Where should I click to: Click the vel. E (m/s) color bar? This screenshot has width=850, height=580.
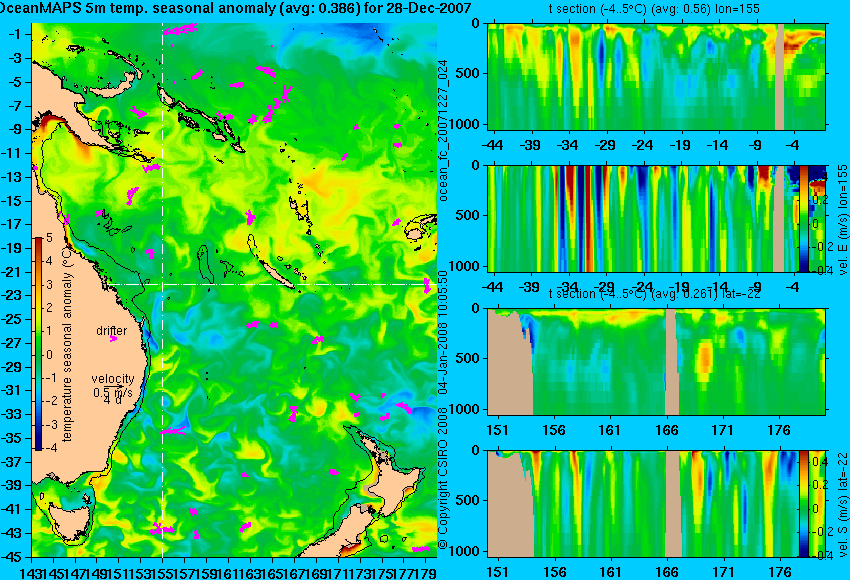[x=804, y=218]
